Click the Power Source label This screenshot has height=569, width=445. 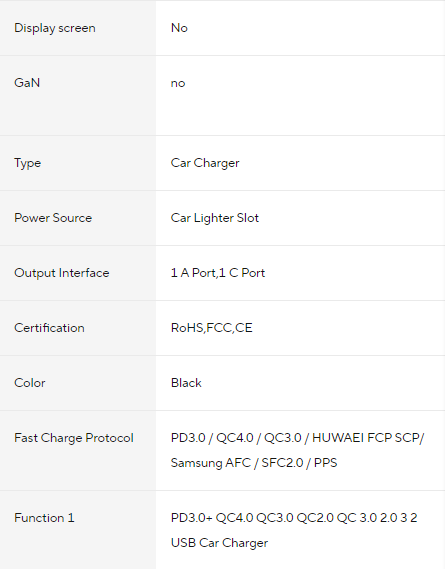[53, 218]
